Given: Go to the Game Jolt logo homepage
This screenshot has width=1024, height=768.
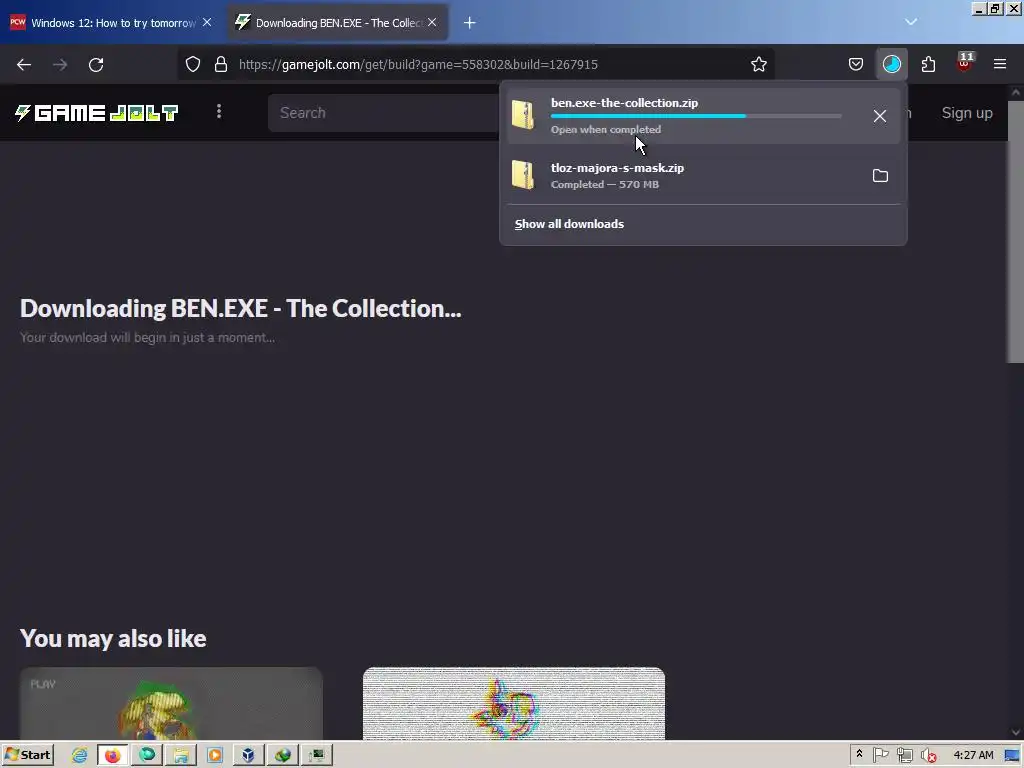Looking at the screenshot, I should [x=97, y=113].
